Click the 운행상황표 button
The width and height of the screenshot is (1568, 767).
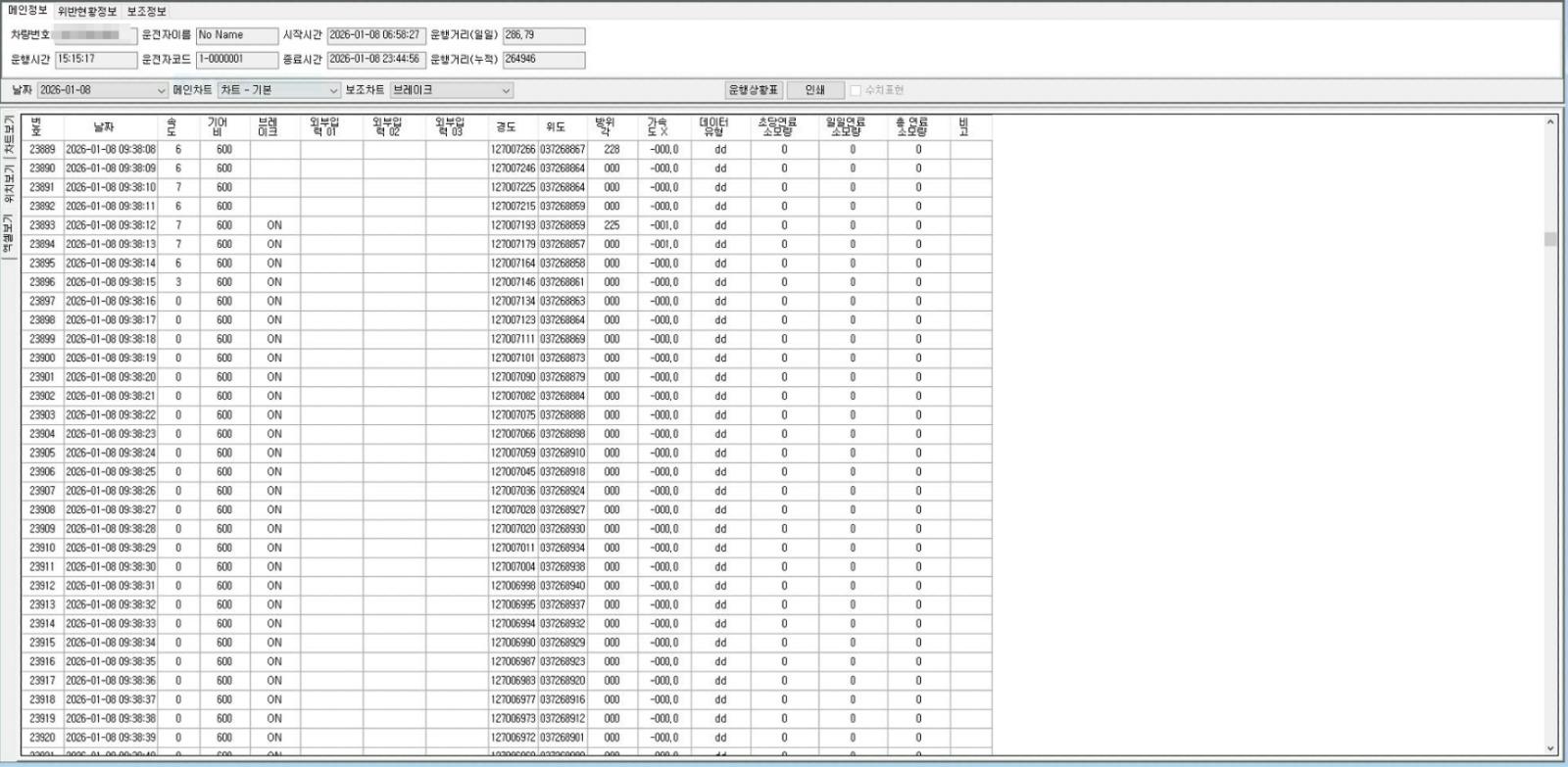tap(753, 90)
